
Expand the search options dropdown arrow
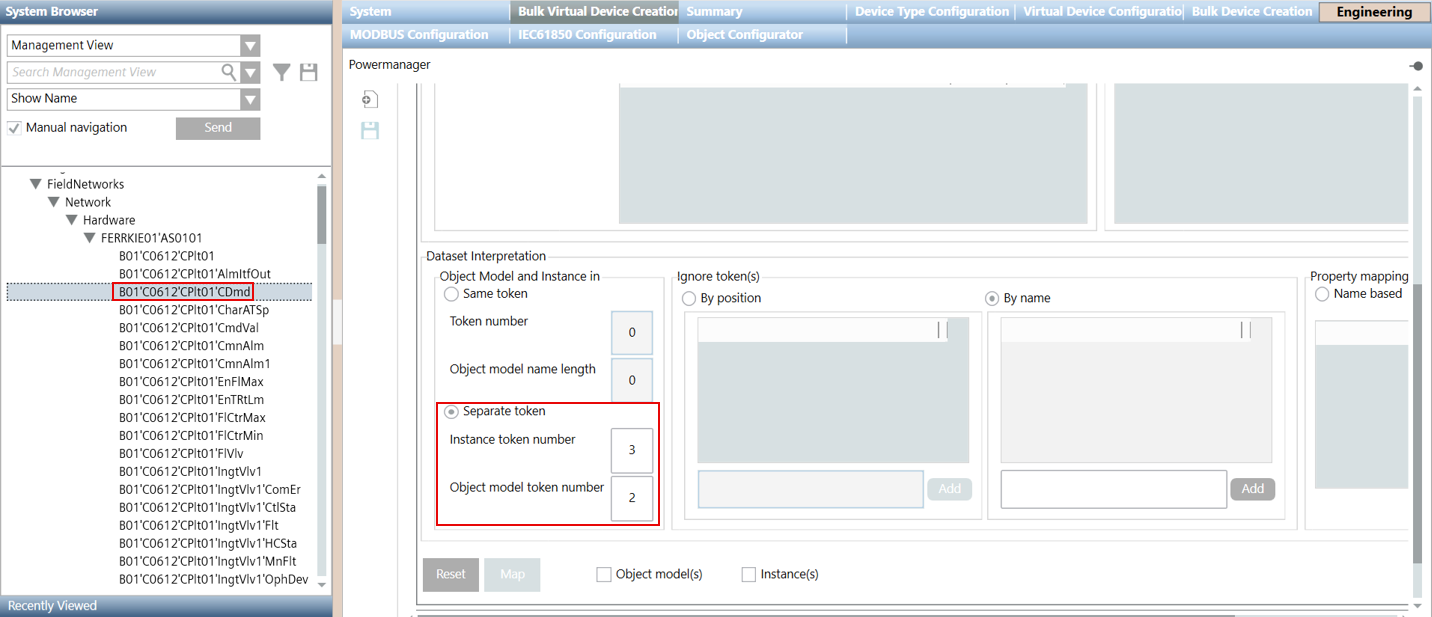250,72
